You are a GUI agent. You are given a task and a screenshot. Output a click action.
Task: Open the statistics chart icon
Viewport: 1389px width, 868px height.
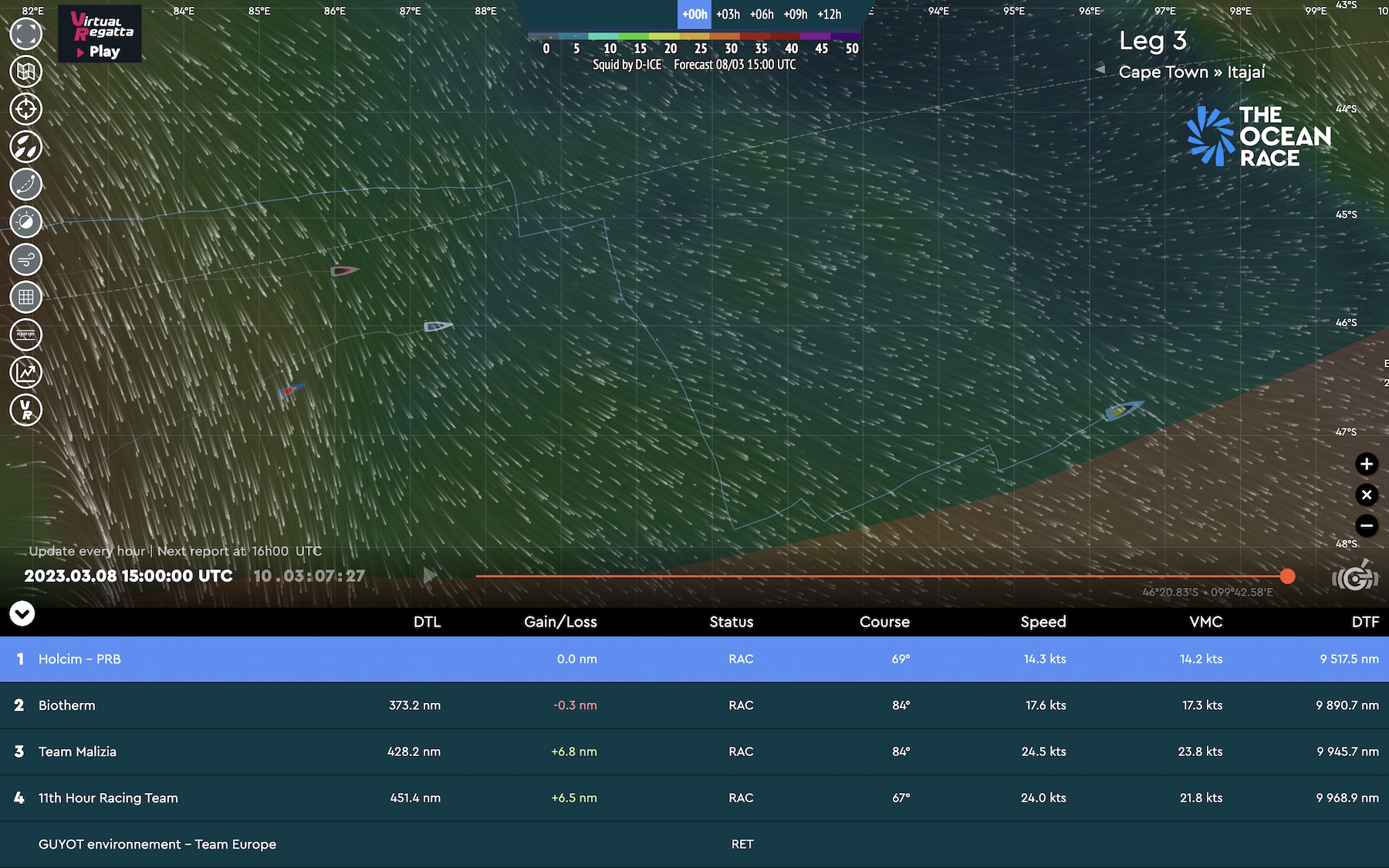(x=25, y=373)
